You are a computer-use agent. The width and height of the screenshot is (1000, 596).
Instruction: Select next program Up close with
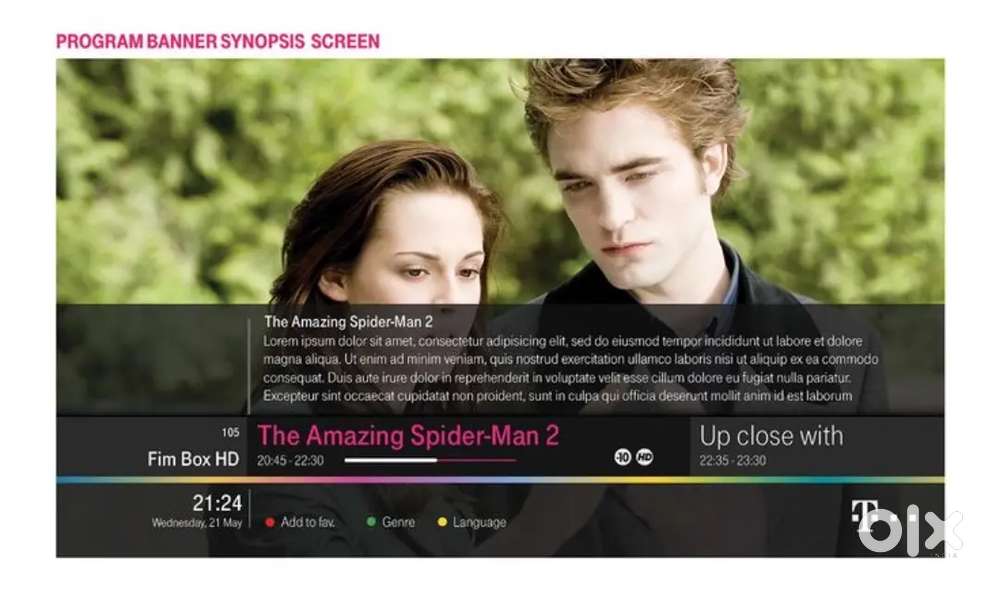point(771,436)
